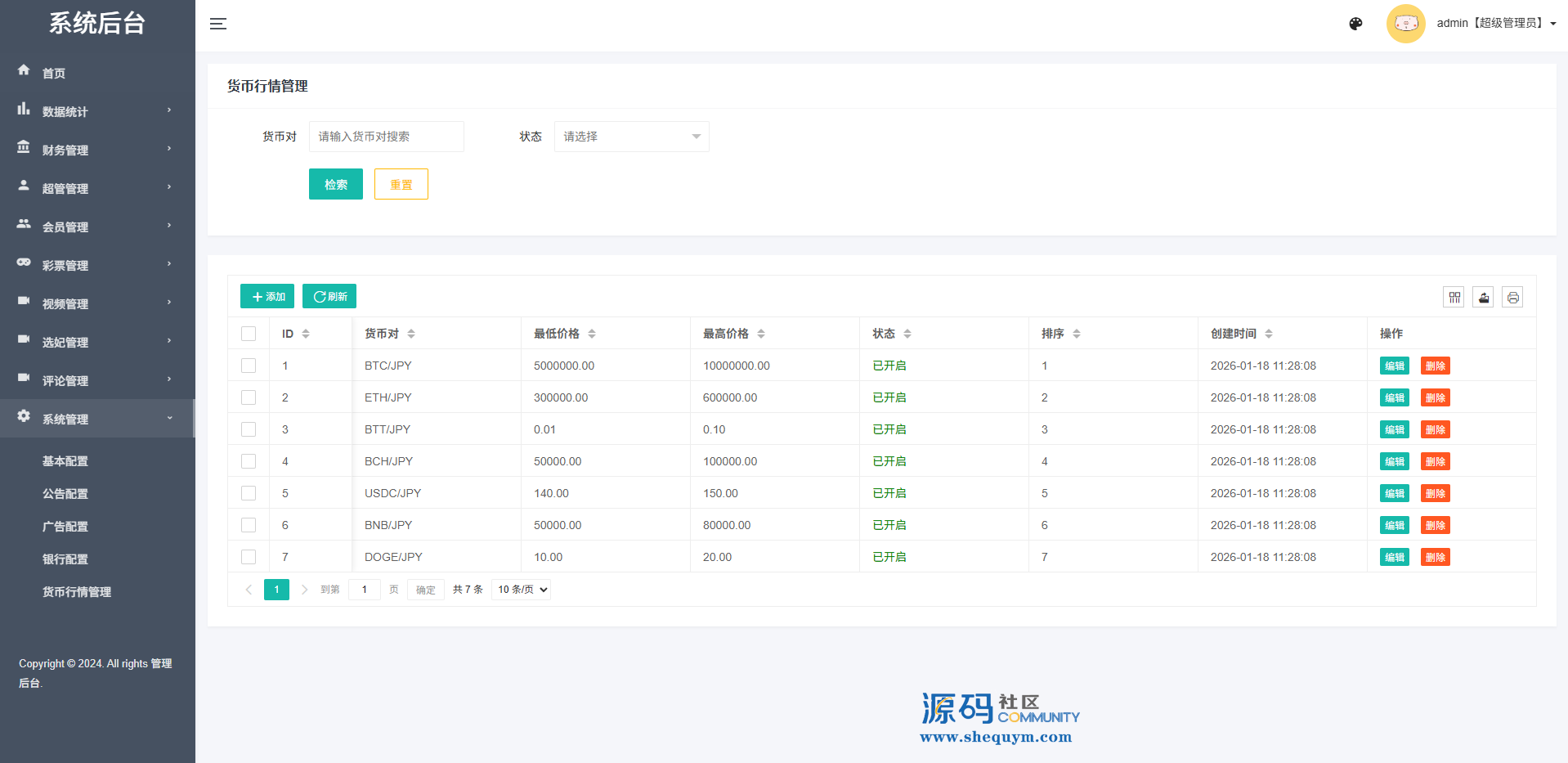Open 银行配置 in the sidebar submenu

[x=65, y=559]
